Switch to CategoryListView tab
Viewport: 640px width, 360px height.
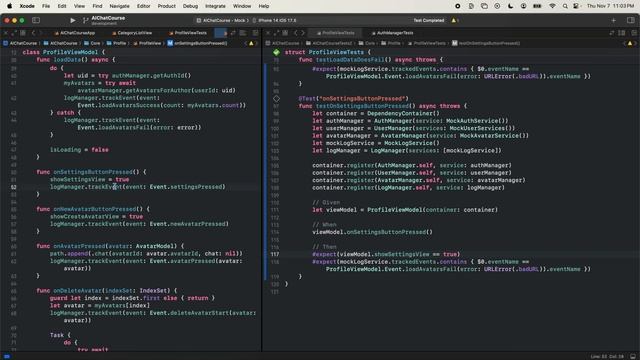(132, 33)
